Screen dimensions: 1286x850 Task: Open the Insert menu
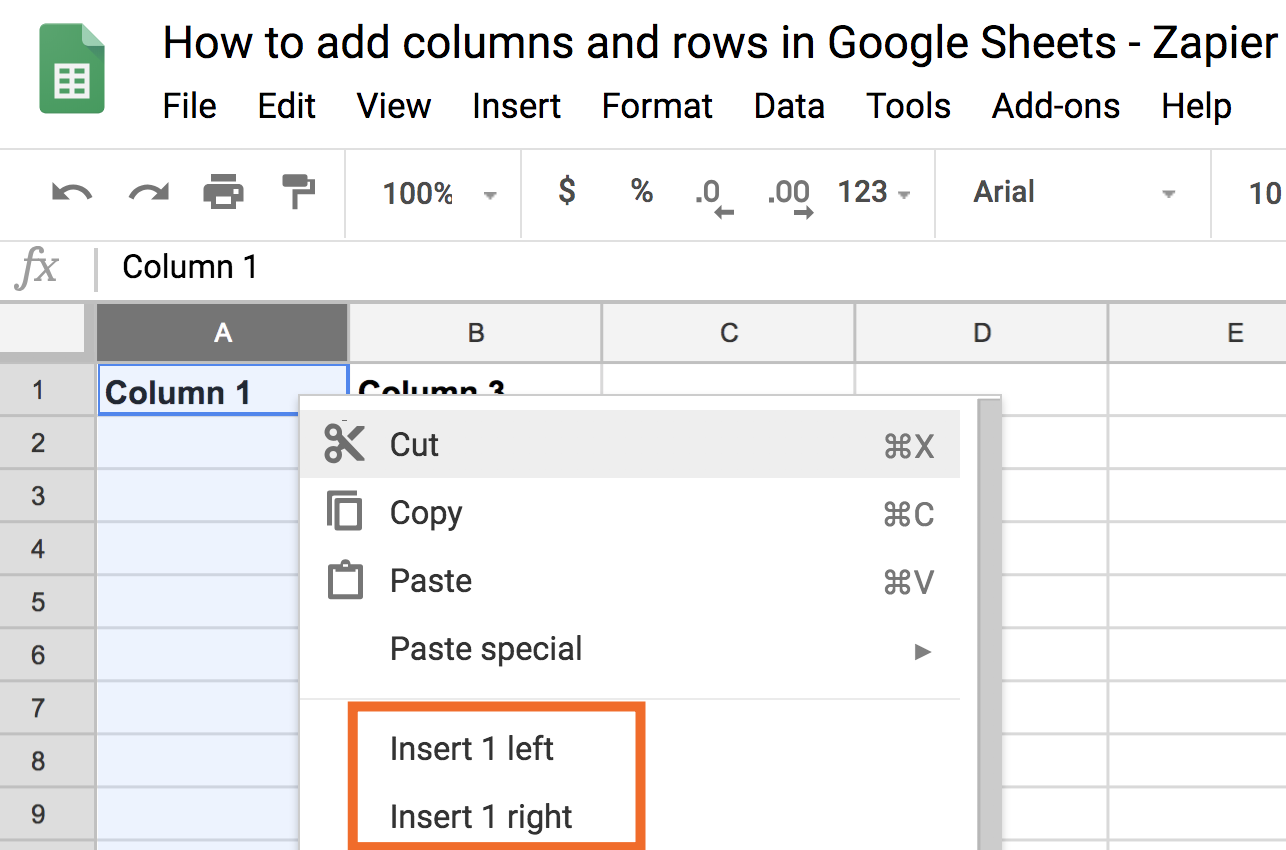tap(516, 106)
